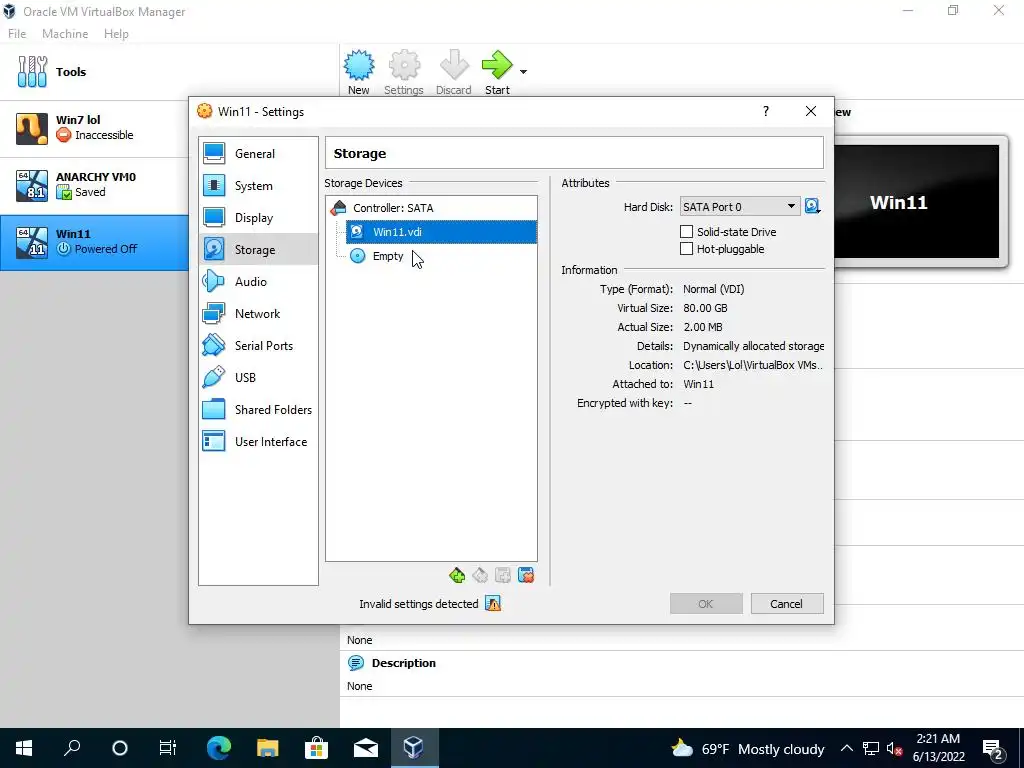Image resolution: width=1024 pixels, height=768 pixels.
Task: Select Controller: SATA in storage tree
Action: pos(431,208)
